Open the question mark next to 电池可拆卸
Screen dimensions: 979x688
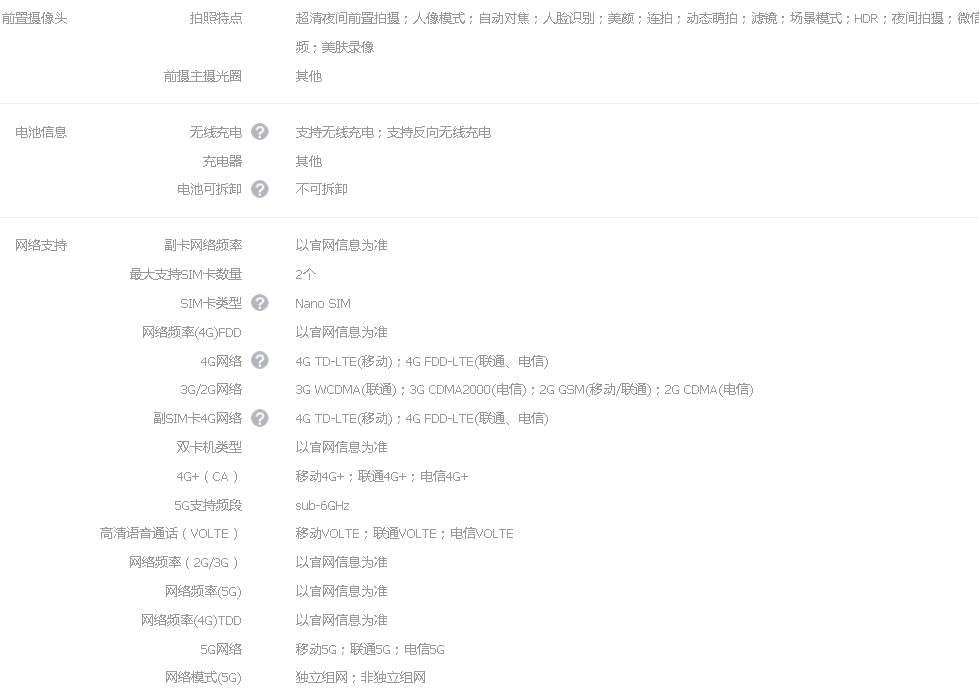tap(260, 189)
